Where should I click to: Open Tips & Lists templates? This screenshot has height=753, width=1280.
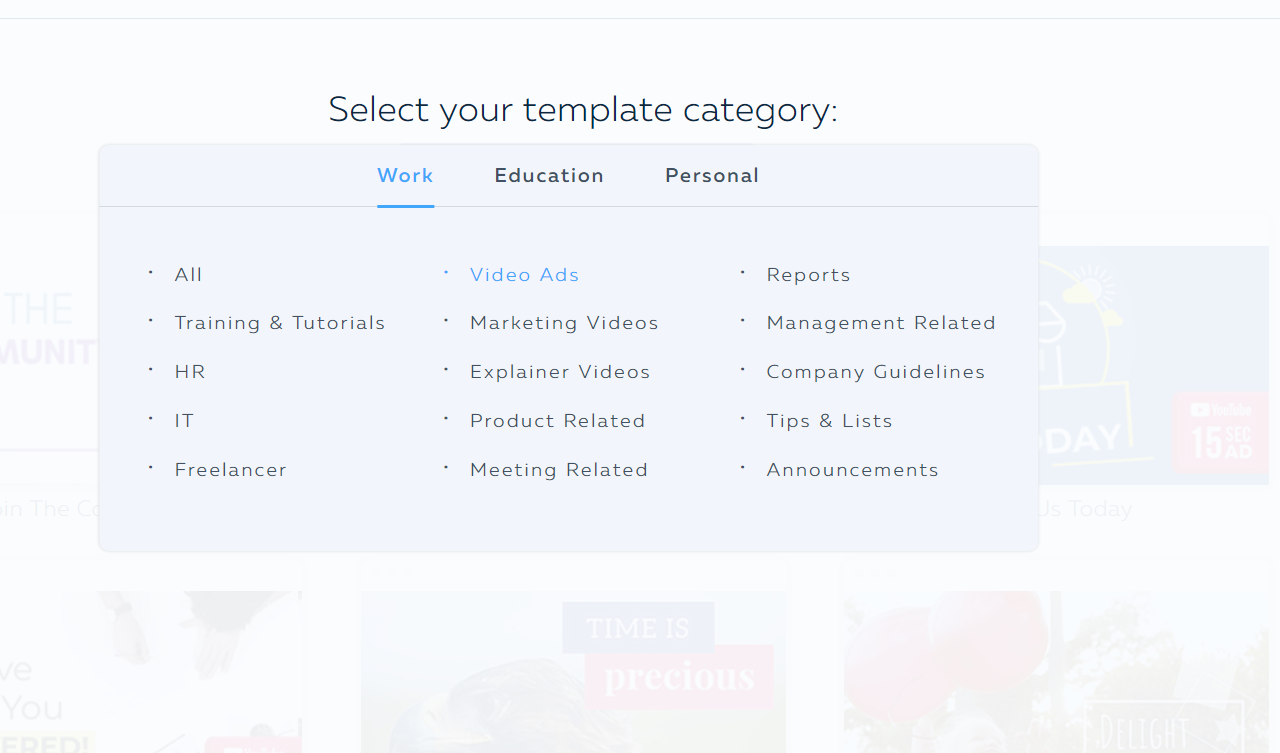(x=829, y=421)
